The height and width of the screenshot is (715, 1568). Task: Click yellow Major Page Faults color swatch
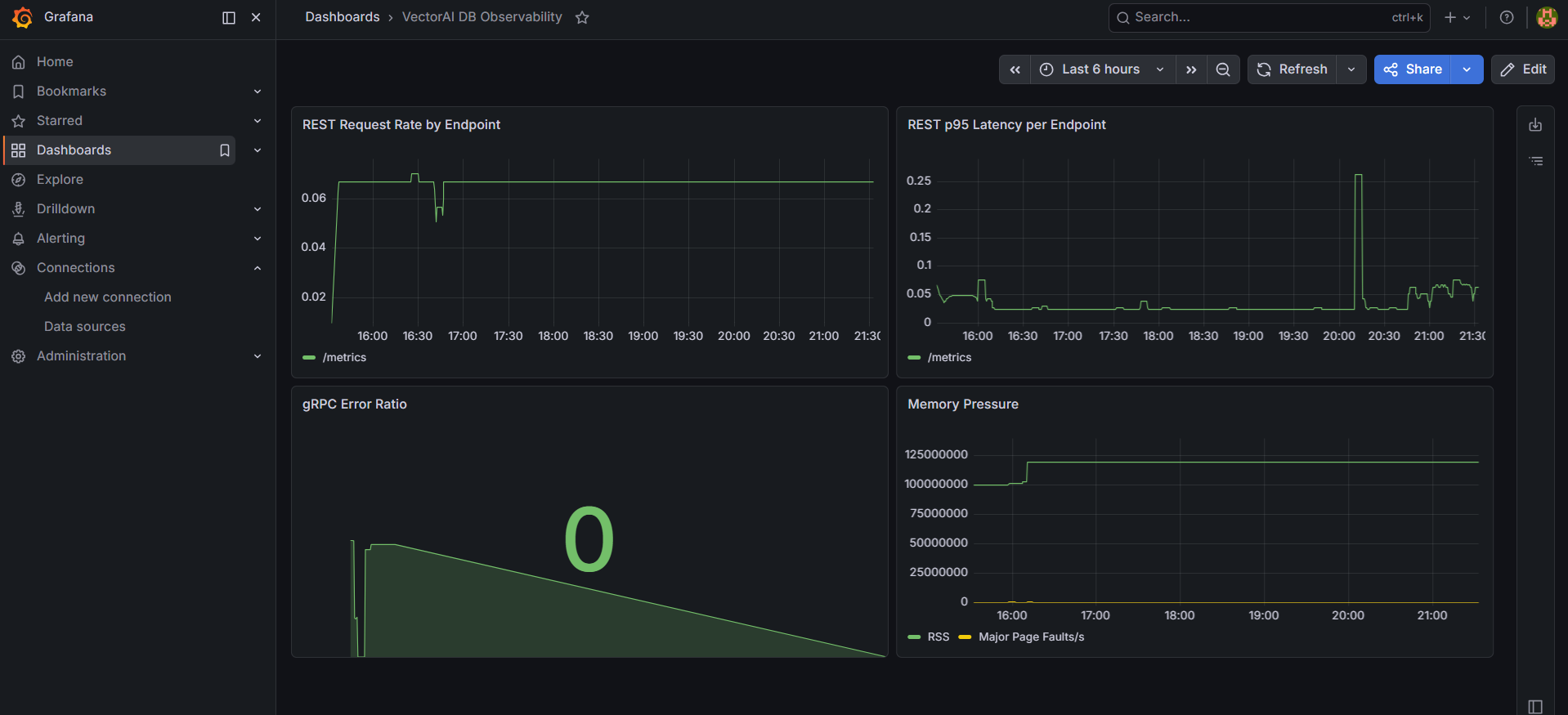click(x=965, y=637)
